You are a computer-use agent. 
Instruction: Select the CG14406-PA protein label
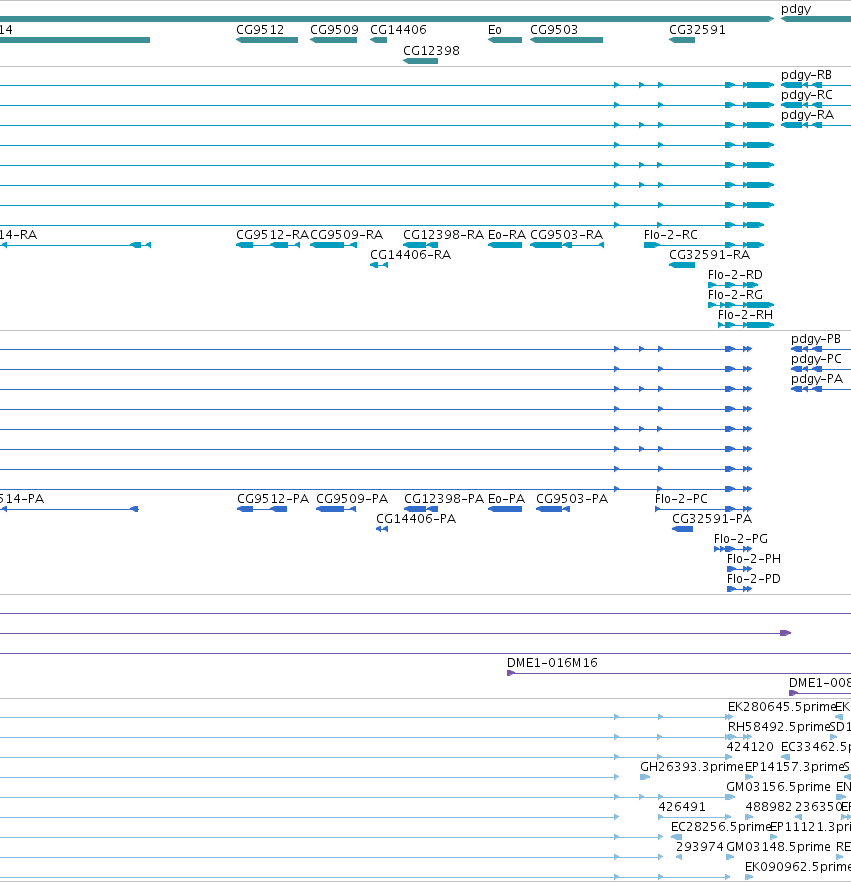416,519
